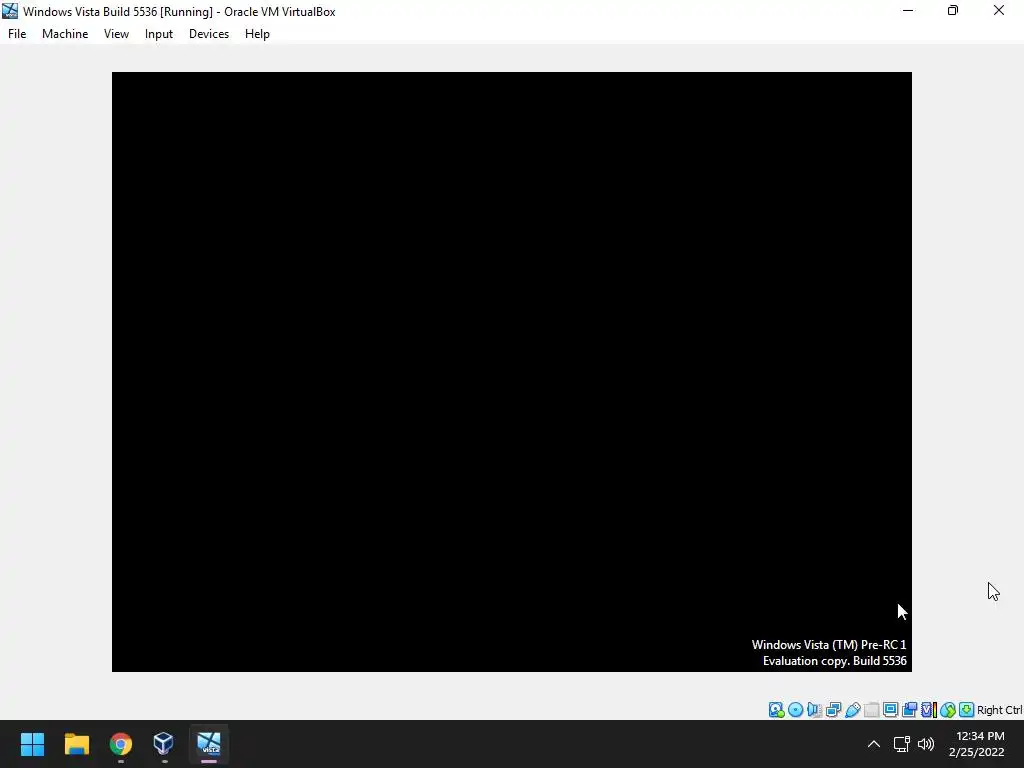Click the Evaluation copy Build 5536 text

[x=835, y=661]
